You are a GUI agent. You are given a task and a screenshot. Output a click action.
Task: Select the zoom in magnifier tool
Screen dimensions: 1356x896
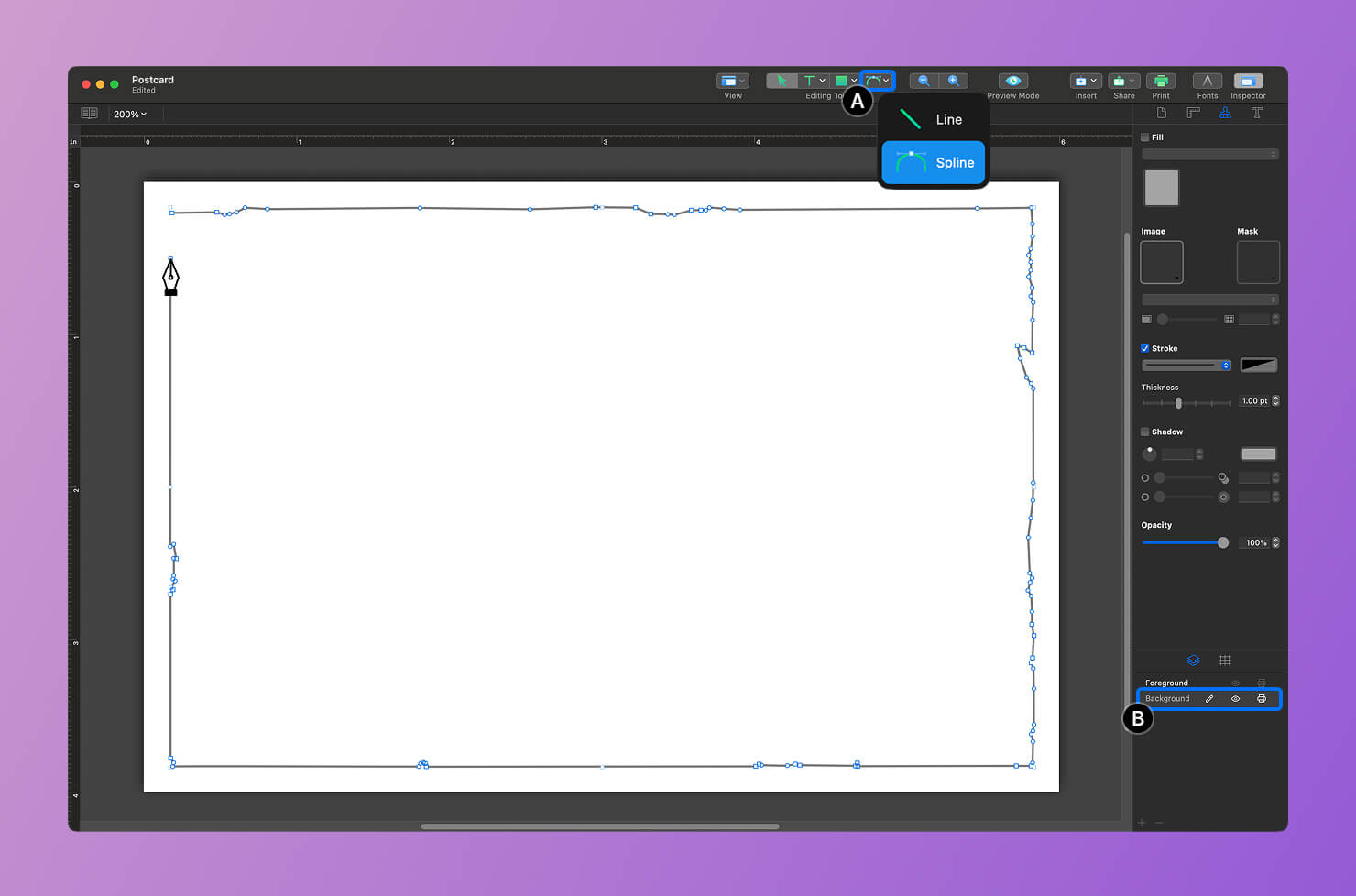coord(954,80)
